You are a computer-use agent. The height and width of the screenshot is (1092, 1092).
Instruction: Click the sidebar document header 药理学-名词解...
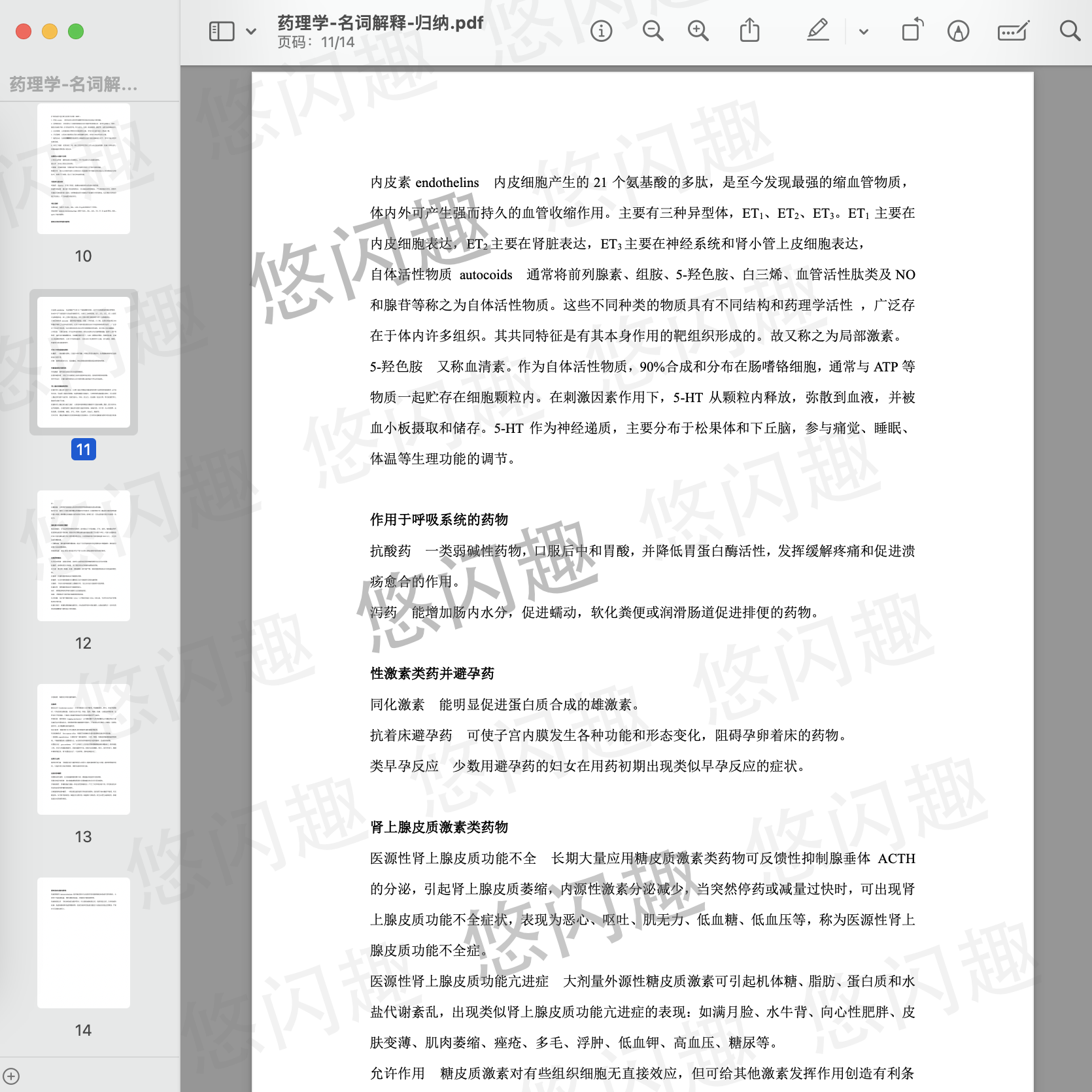coord(73,84)
